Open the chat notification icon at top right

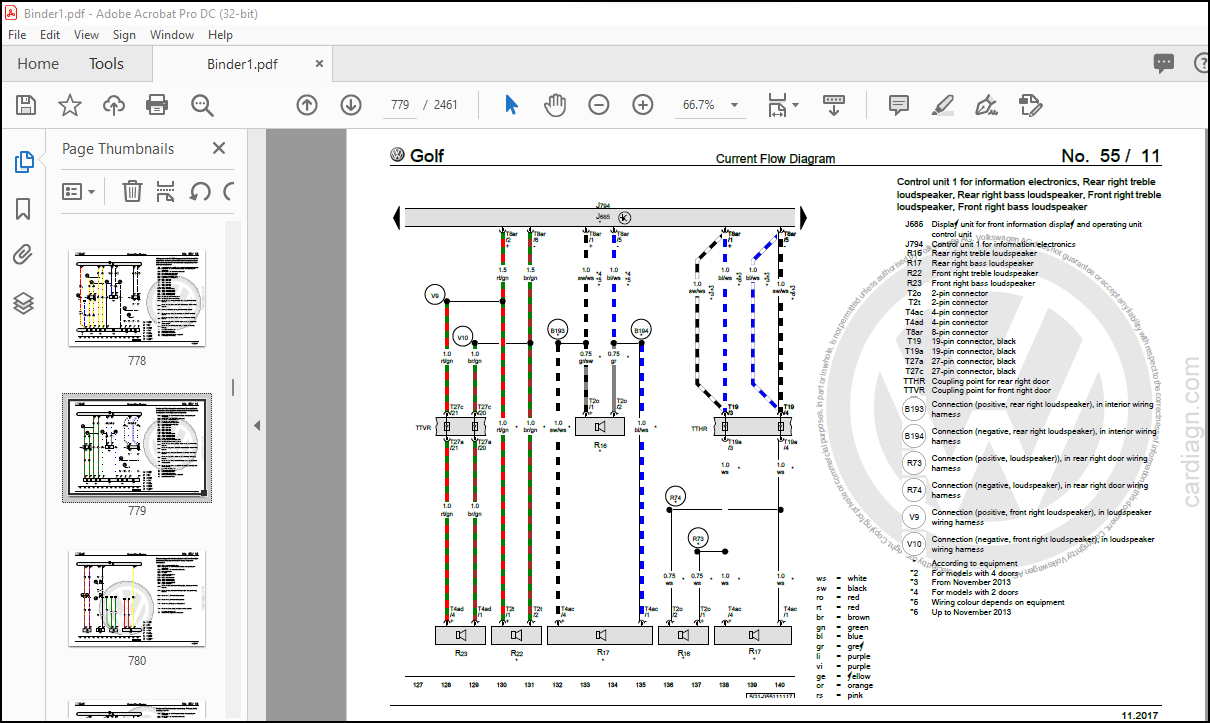[x=1164, y=64]
